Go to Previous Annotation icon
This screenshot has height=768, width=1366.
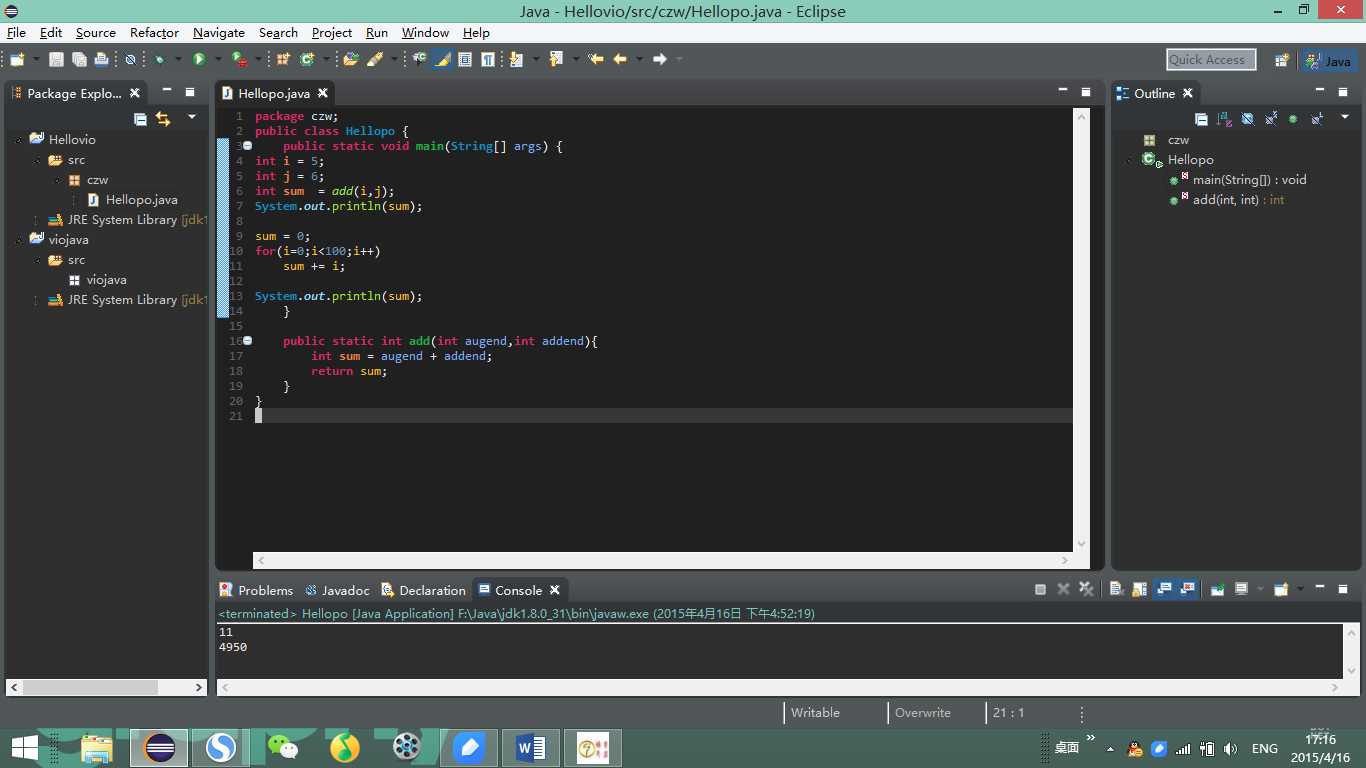click(555, 59)
